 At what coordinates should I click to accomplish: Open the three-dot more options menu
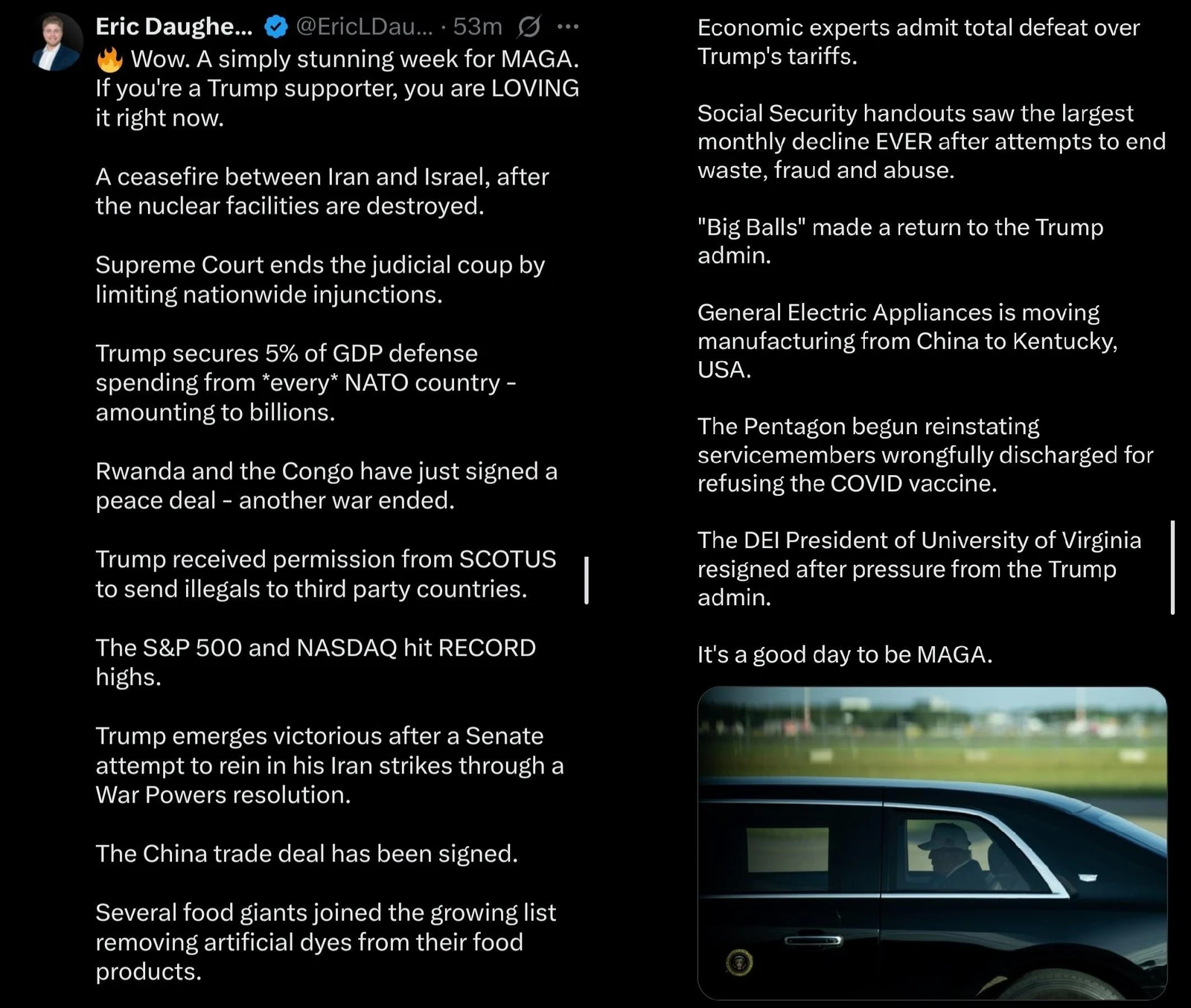[x=568, y=28]
